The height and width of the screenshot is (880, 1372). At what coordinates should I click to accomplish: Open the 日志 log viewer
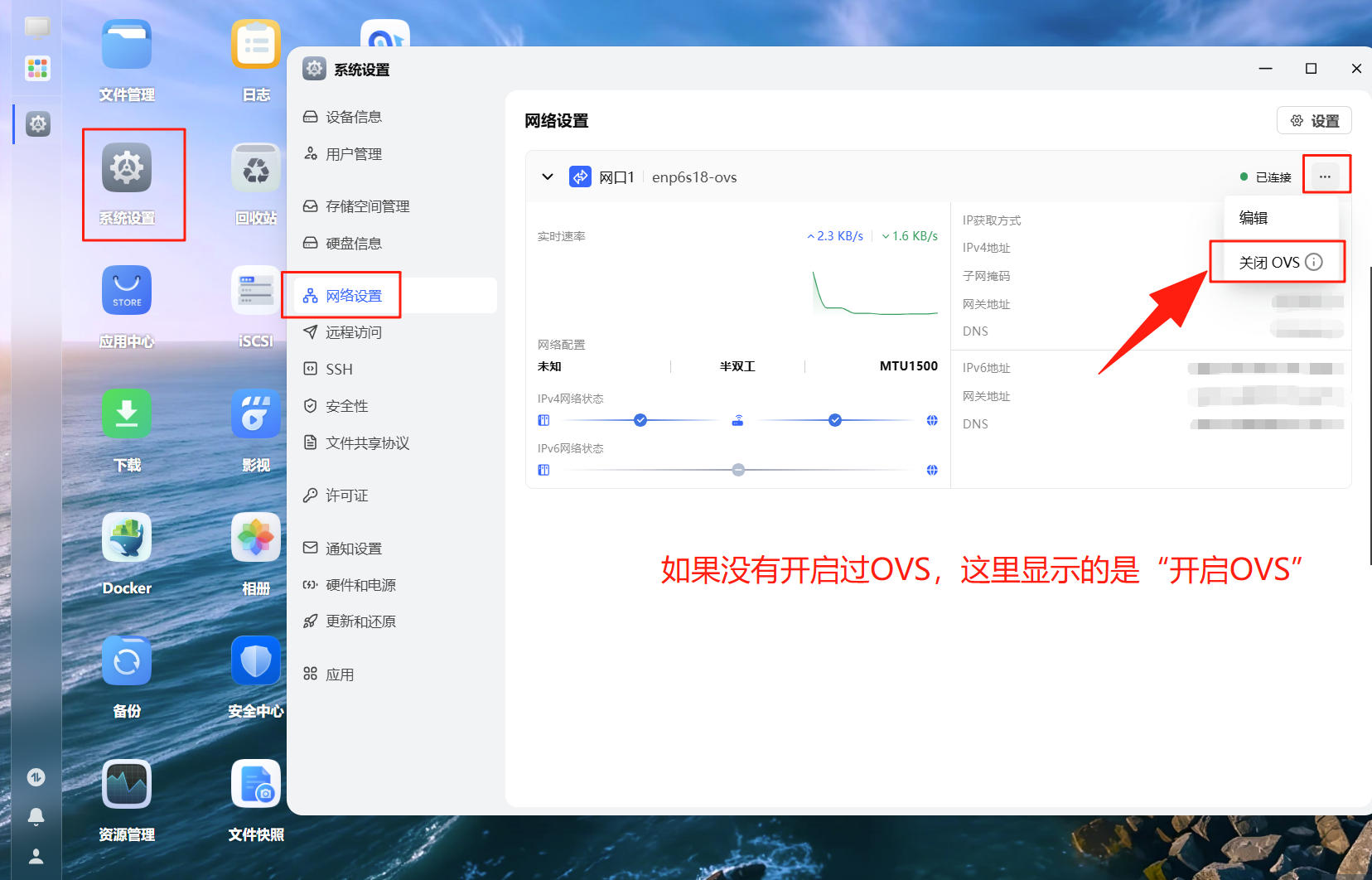pos(255,44)
